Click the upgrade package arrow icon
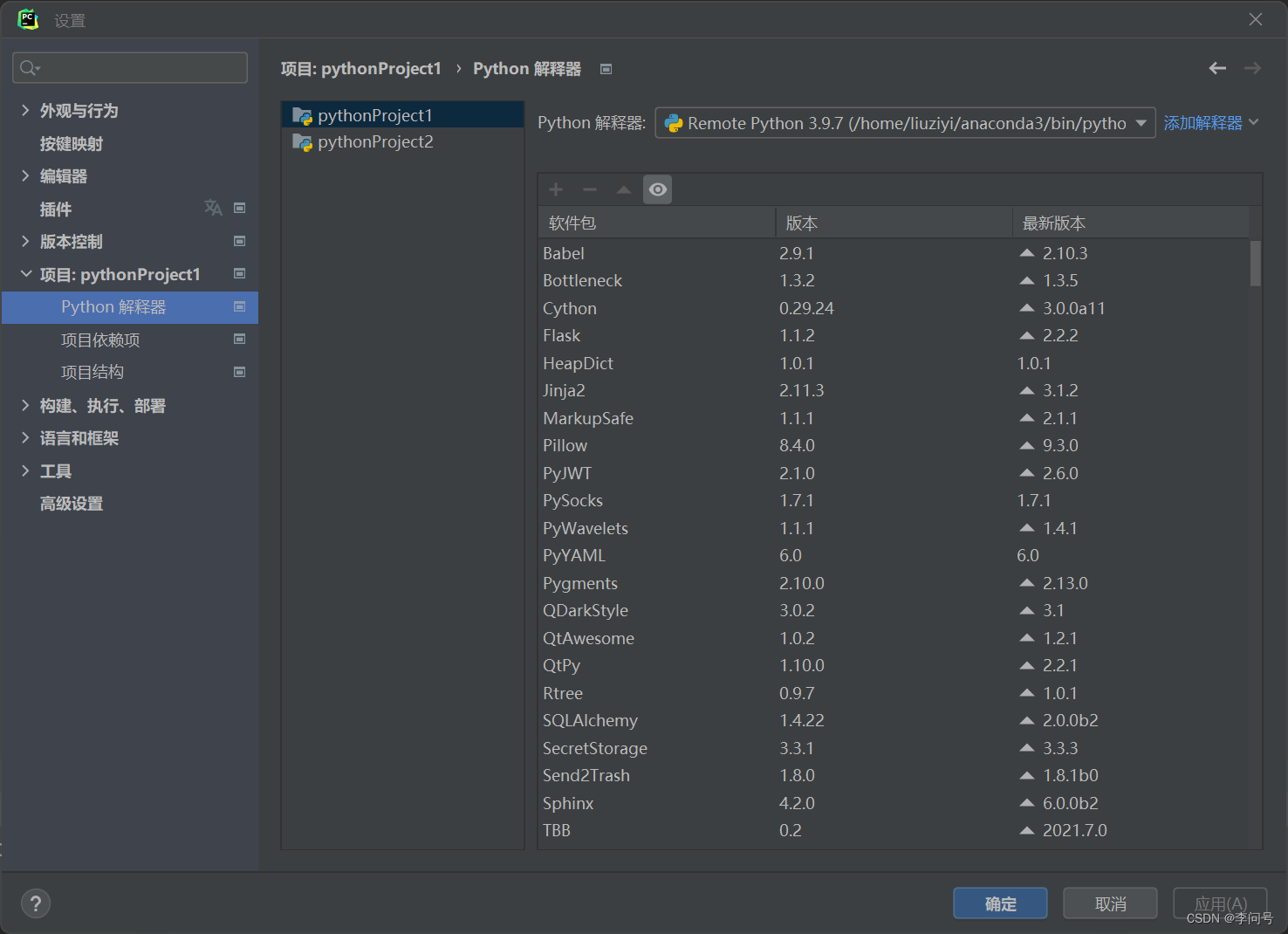 pyautogui.click(x=624, y=189)
